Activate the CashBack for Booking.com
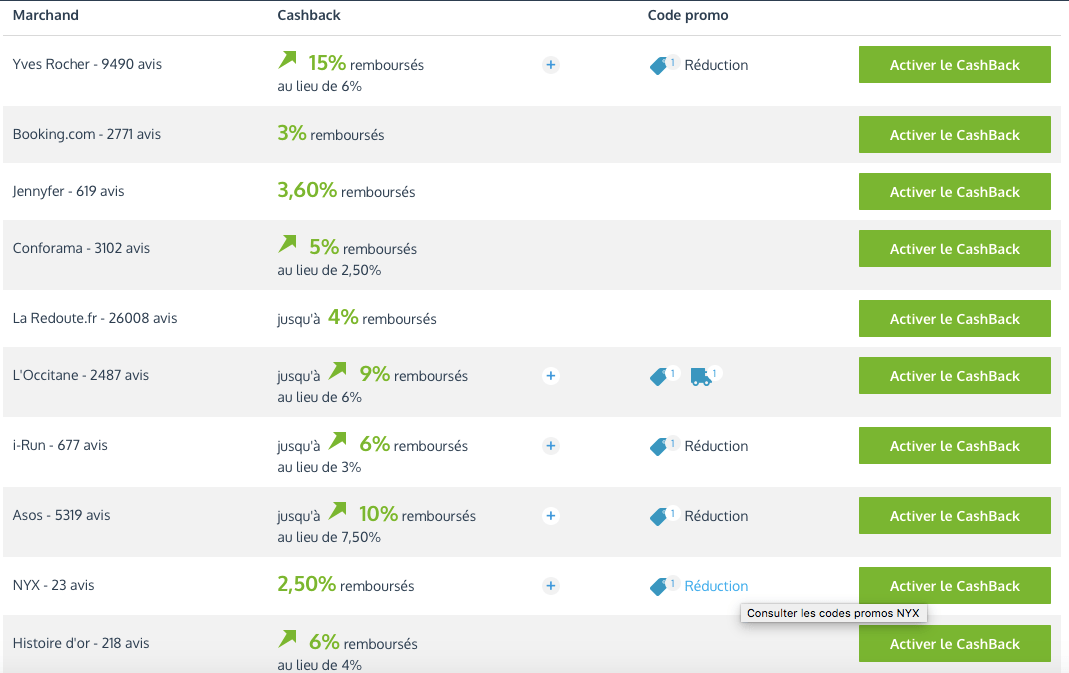 (954, 135)
